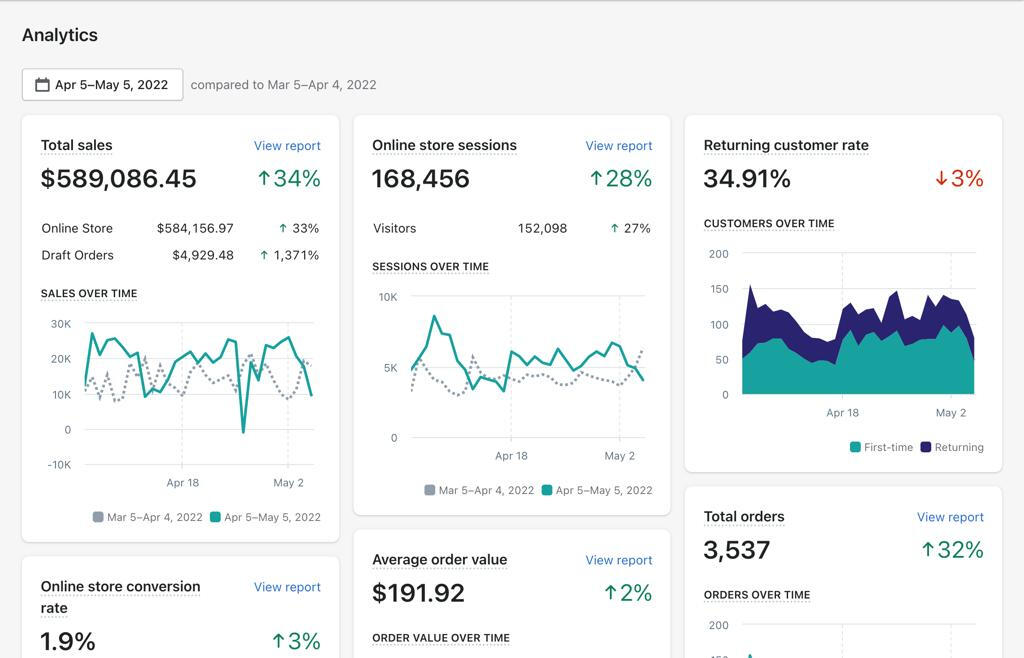Click the up arrow beside 27% visitors
Image resolution: width=1024 pixels, height=658 pixels.
[614, 228]
